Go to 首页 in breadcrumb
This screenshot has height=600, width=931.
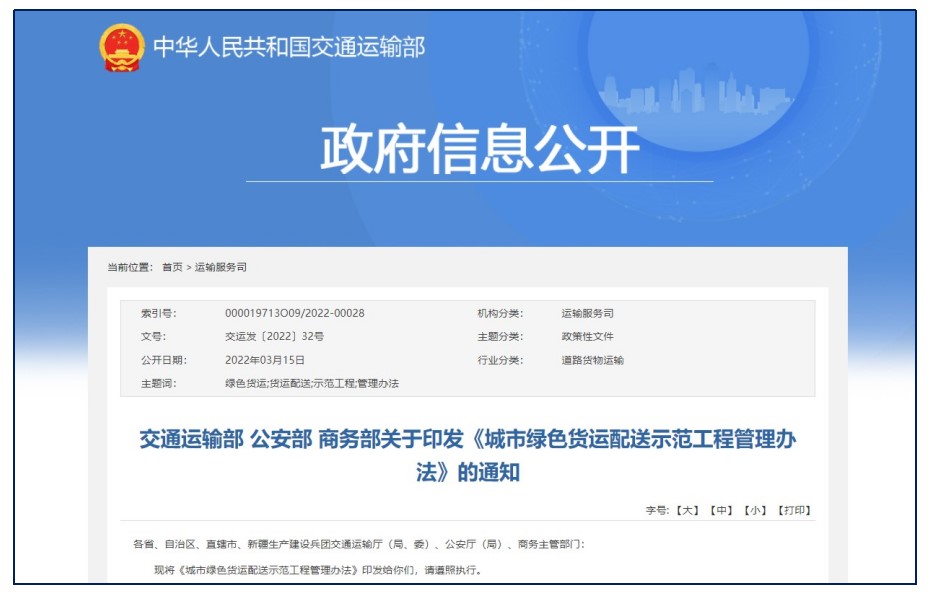tap(172, 267)
